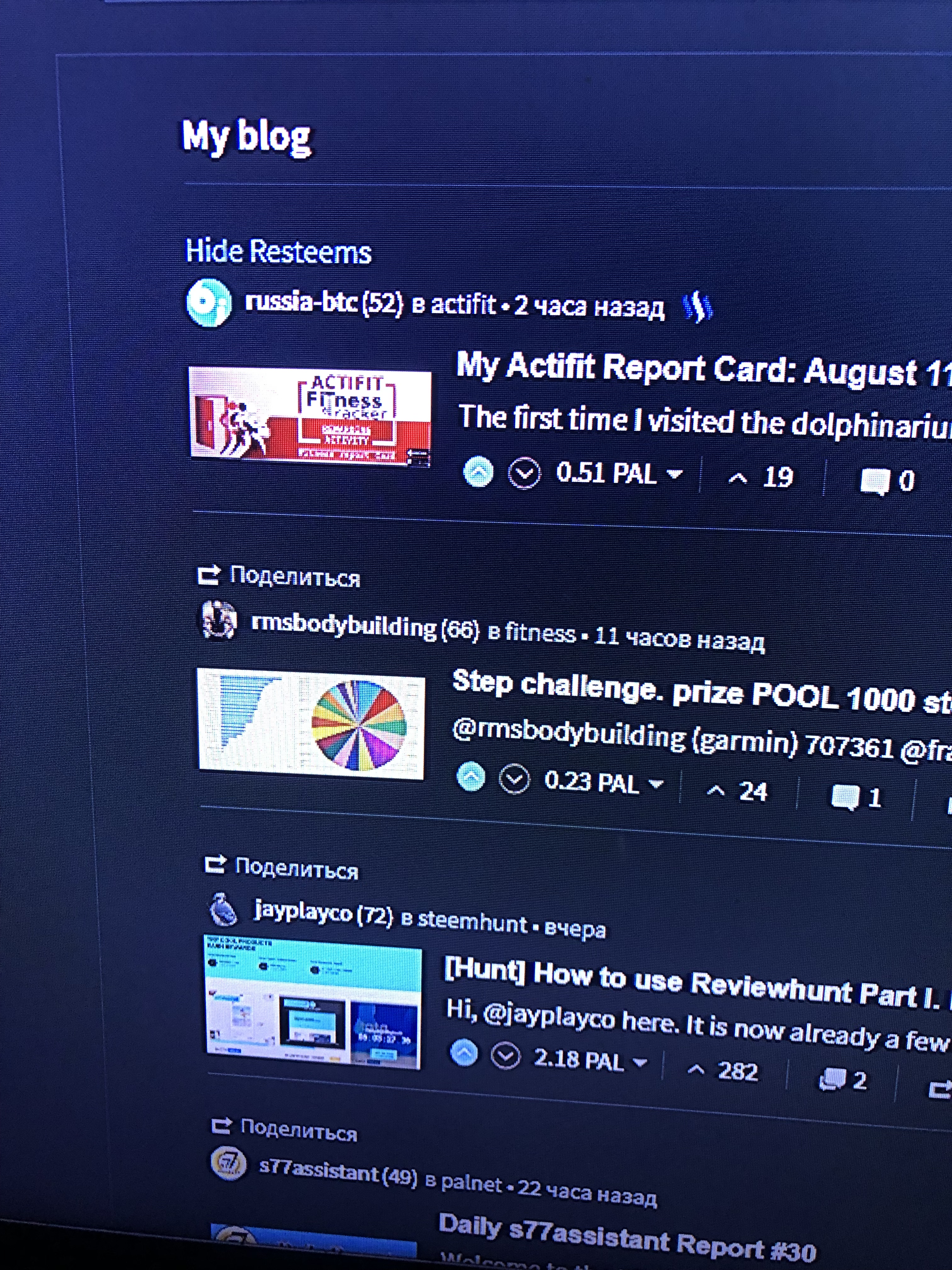Viewport: 952px width, 1270px height.
Task: Downvote the Step challenge post
Action: click(x=513, y=779)
